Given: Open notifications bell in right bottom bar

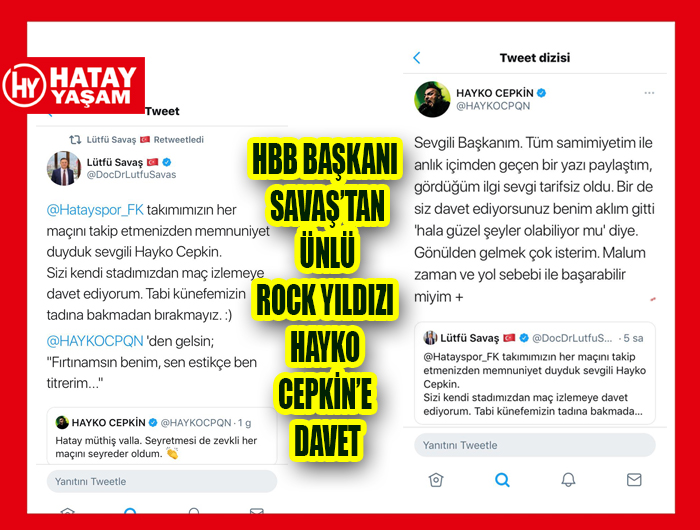Looking at the screenshot, I should point(568,480).
